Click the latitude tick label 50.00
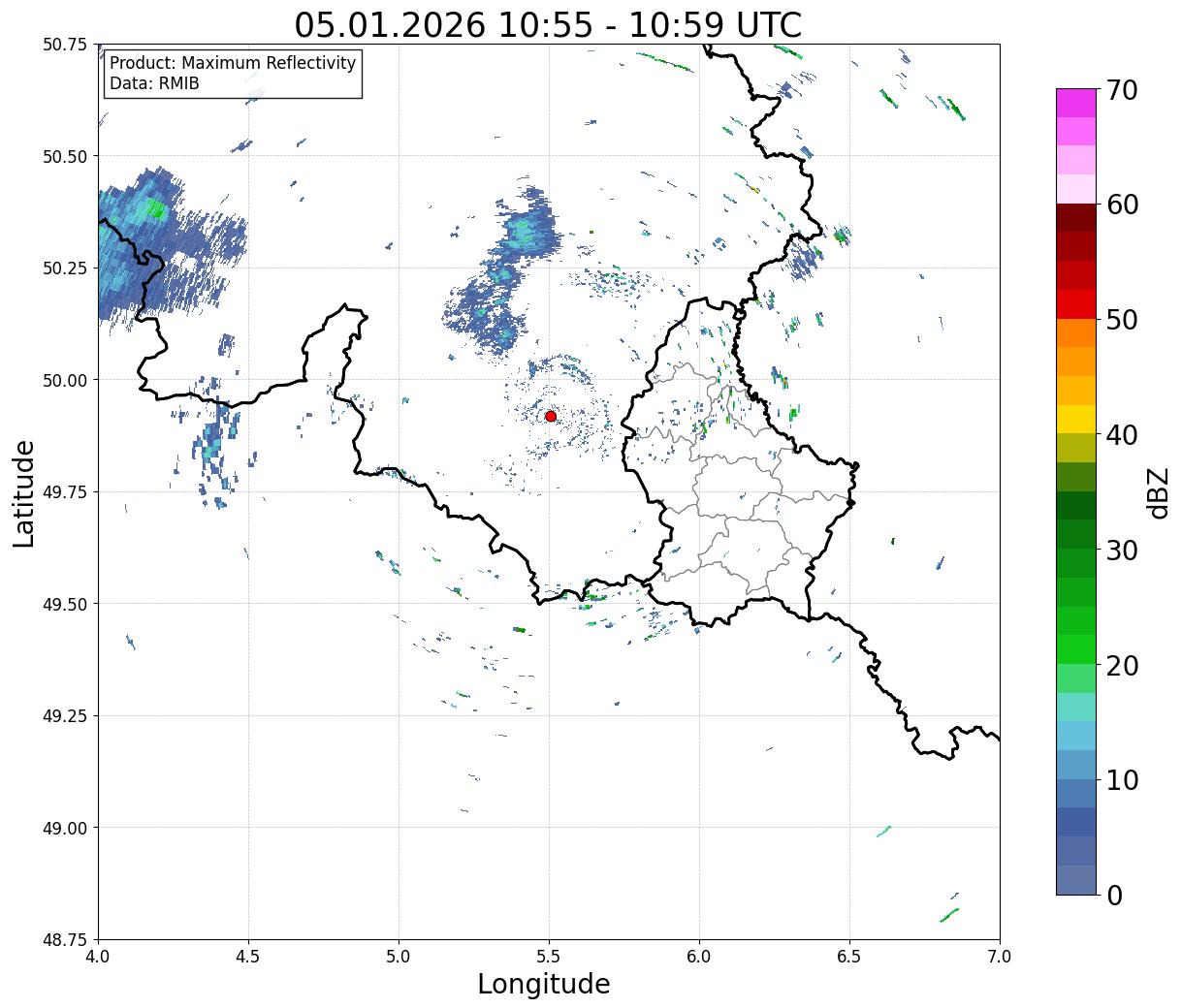The image size is (1182, 1008). 65,380
